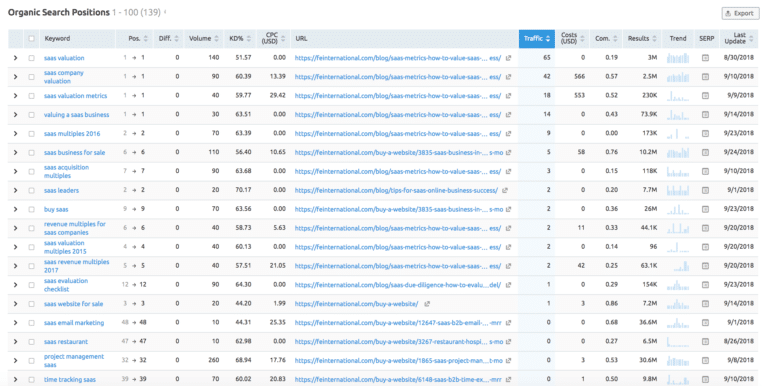768x386 pixels.
Task: Open external link icon for saas website for sale URL
Action: (x=427, y=304)
